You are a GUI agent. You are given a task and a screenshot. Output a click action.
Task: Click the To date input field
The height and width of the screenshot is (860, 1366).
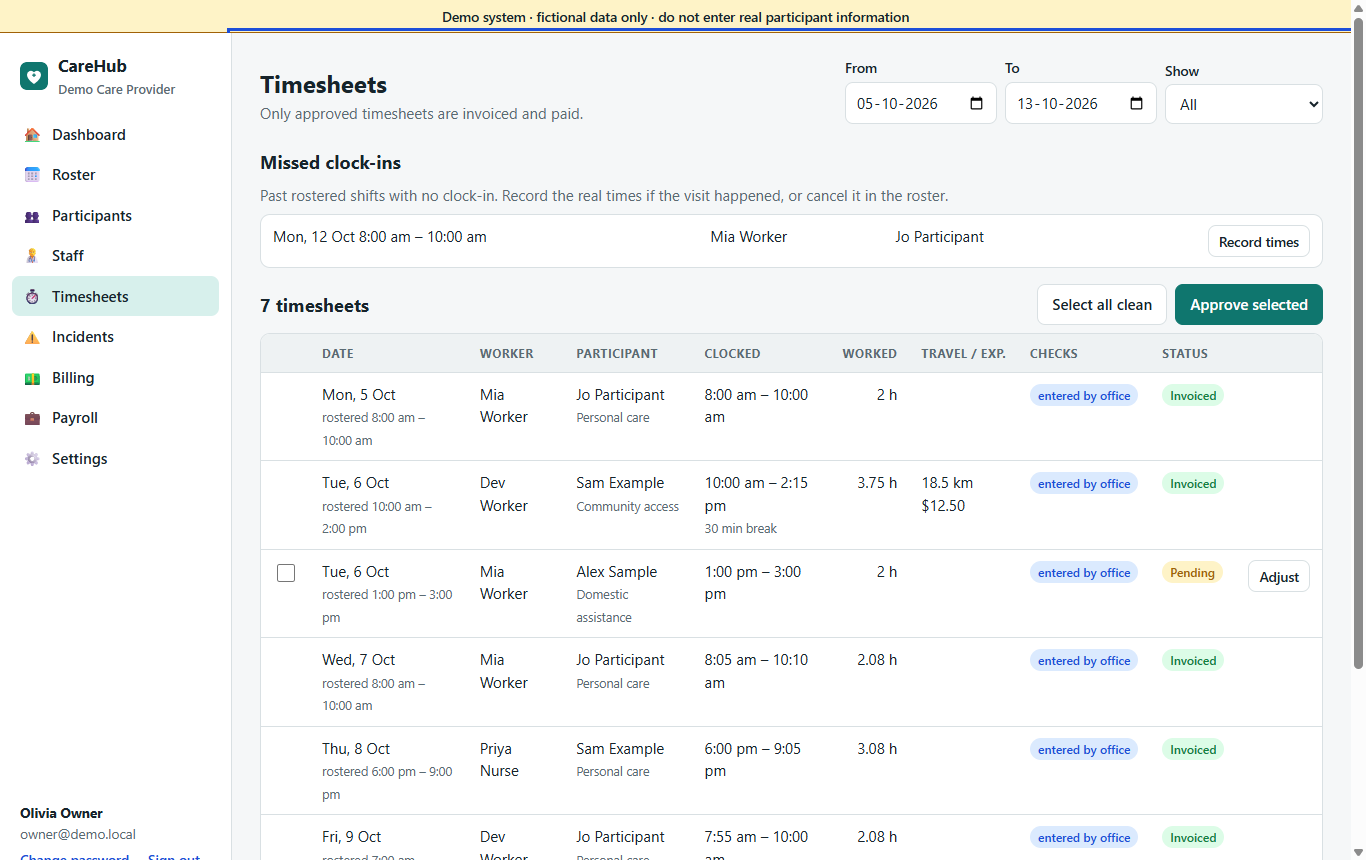pyautogui.click(x=1080, y=103)
